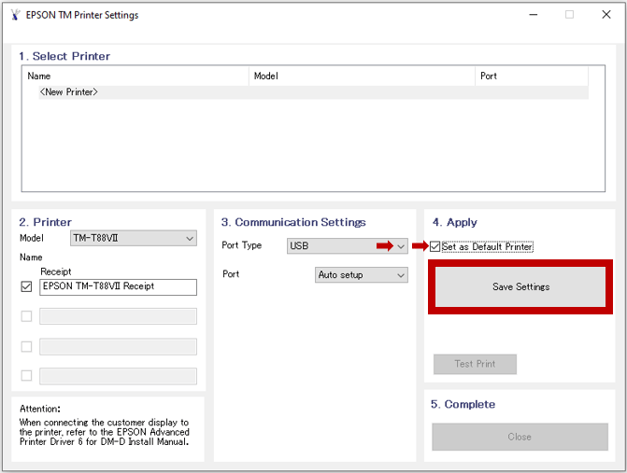The image size is (627, 473).
Task: Click the Name column header
Action: (136, 76)
